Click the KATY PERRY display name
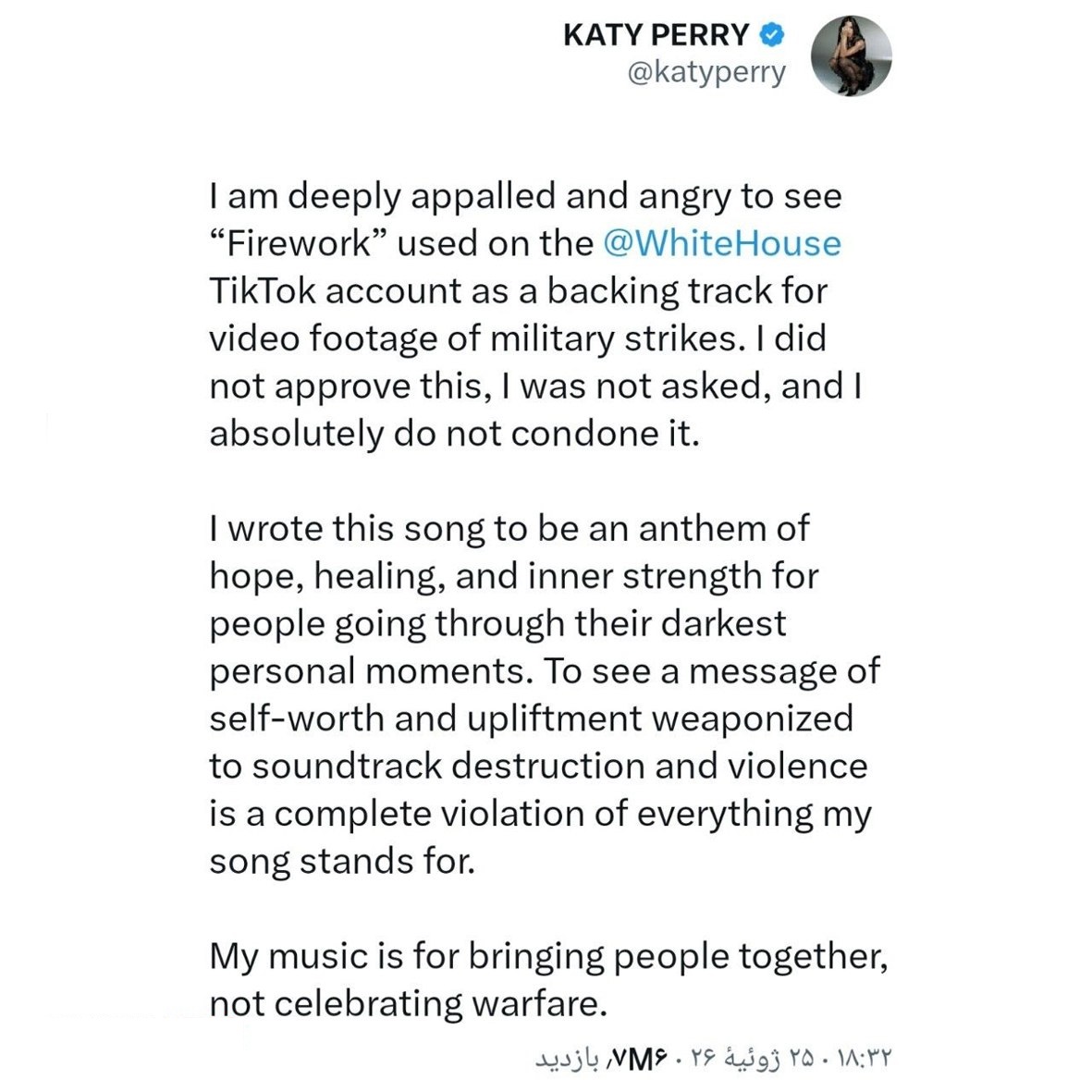The height and width of the screenshot is (1092, 1092). [656, 35]
